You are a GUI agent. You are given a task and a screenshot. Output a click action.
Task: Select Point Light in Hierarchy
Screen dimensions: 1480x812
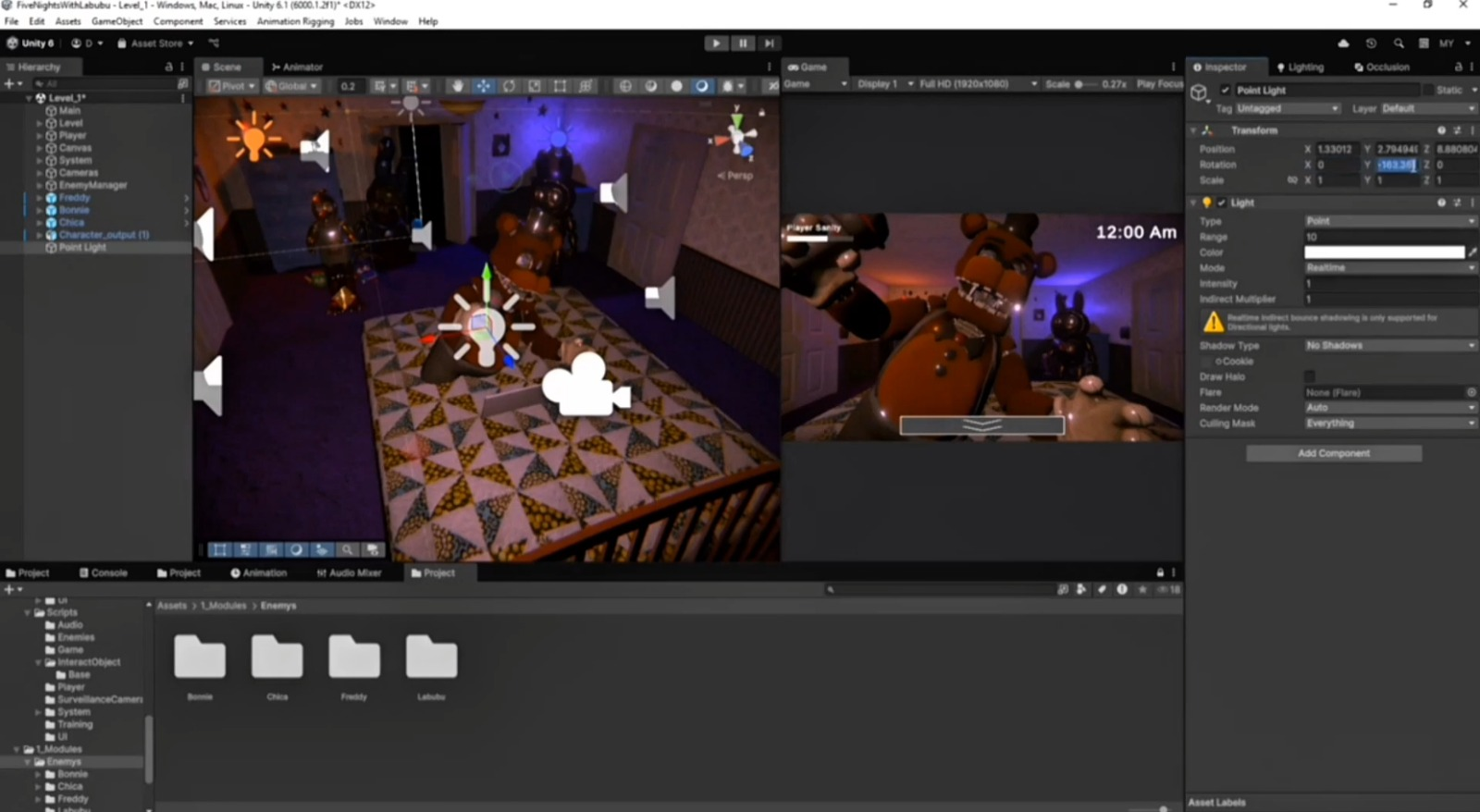(82, 248)
